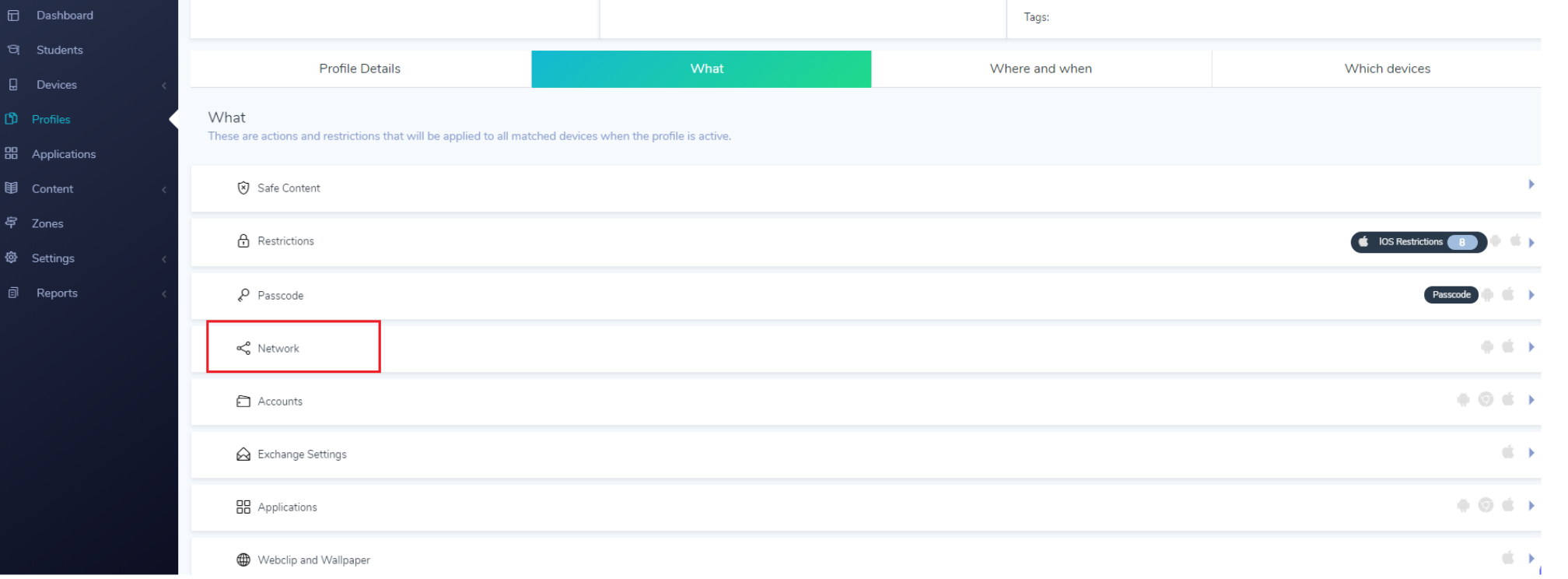This screenshot has height=579, width=1568.
Task: Click the Android icon in Restrictions row
Action: click(x=1496, y=241)
